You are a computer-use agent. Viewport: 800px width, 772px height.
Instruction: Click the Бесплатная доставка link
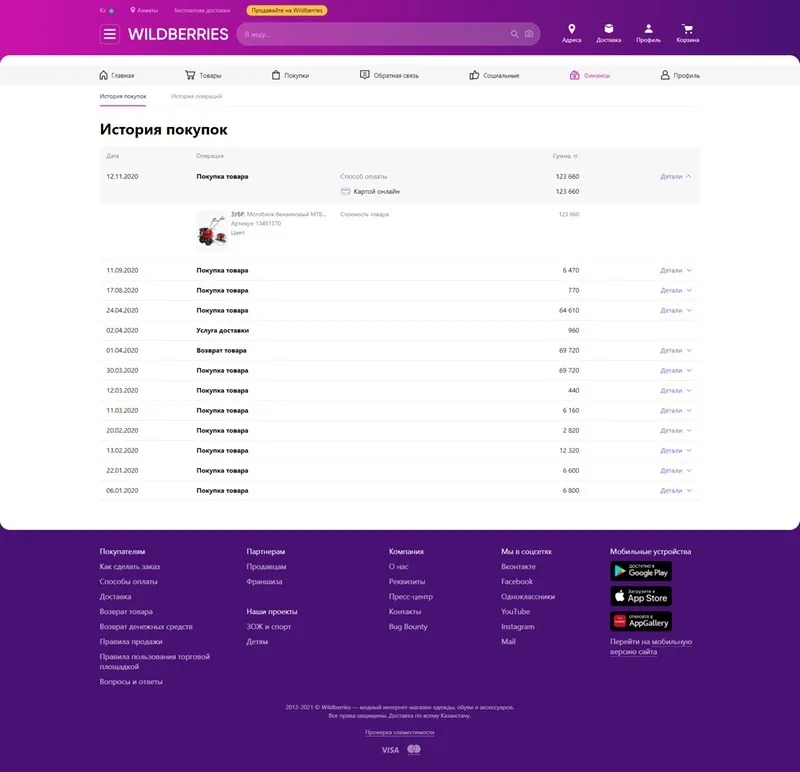[202, 10]
